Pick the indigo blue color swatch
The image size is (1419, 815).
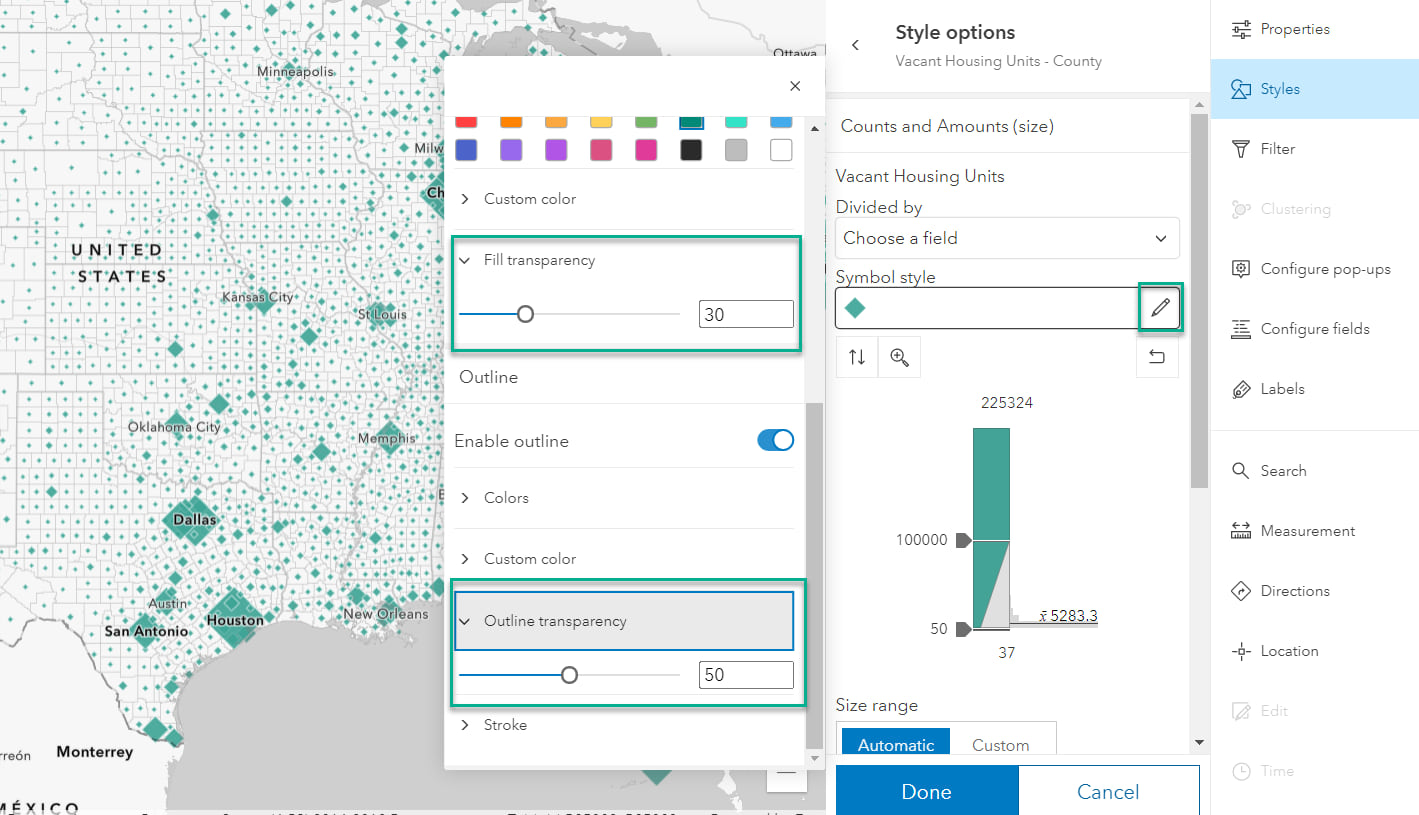(x=465, y=150)
